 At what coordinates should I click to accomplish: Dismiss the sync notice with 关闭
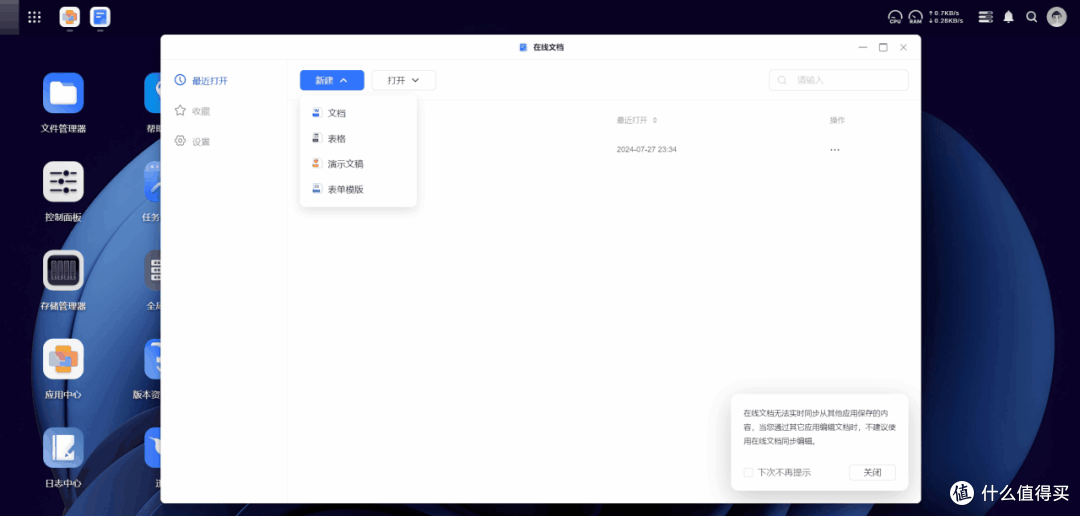tap(872, 473)
